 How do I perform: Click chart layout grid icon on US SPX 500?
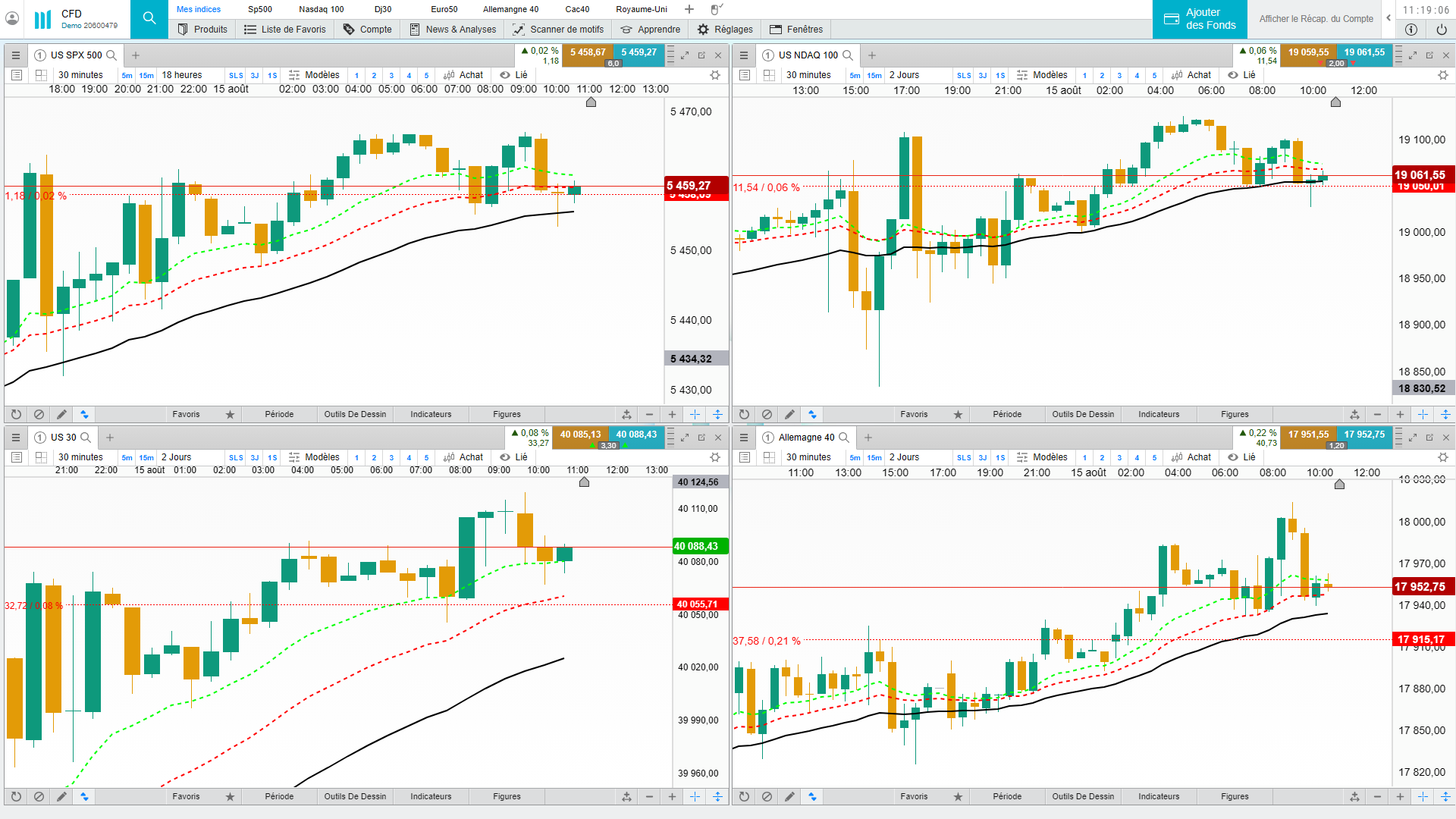pyautogui.click(x=42, y=75)
